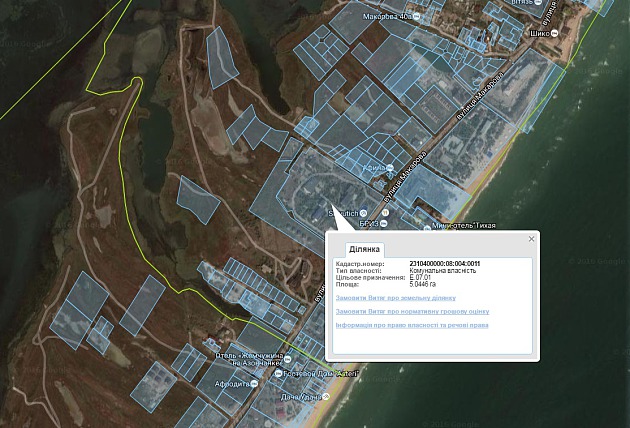Select the Ділянка tab

pyautogui.click(x=364, y=250)
